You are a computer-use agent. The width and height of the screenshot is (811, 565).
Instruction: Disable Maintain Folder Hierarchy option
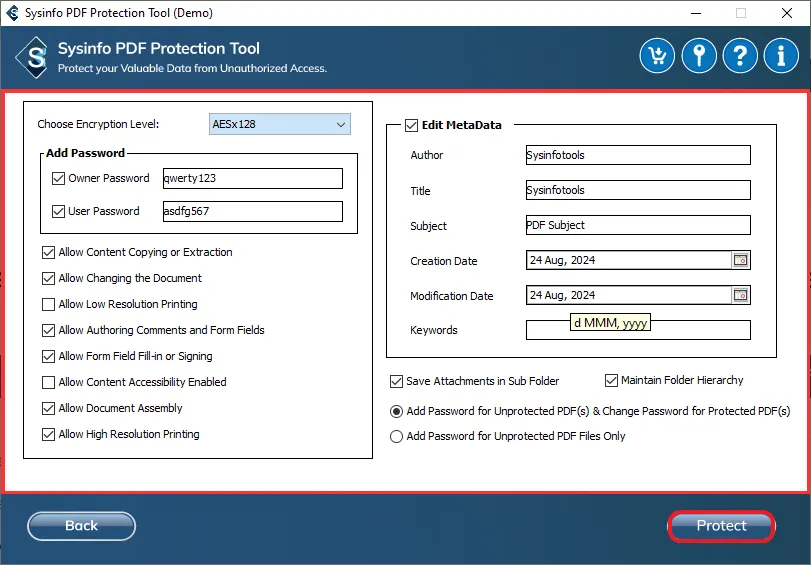coord(612,381)
